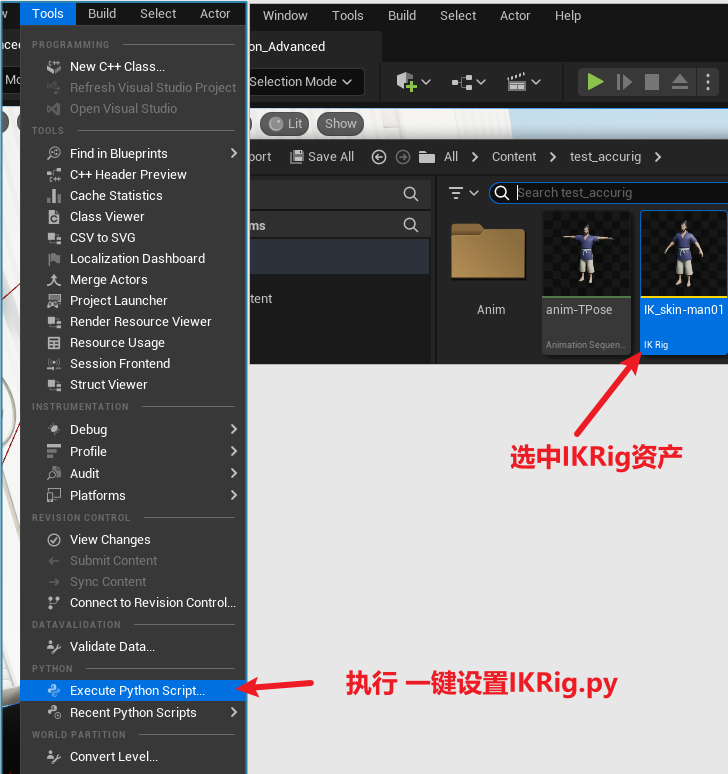
Task: Click Content in the breadcrumb path
Action: coord(514,157)
